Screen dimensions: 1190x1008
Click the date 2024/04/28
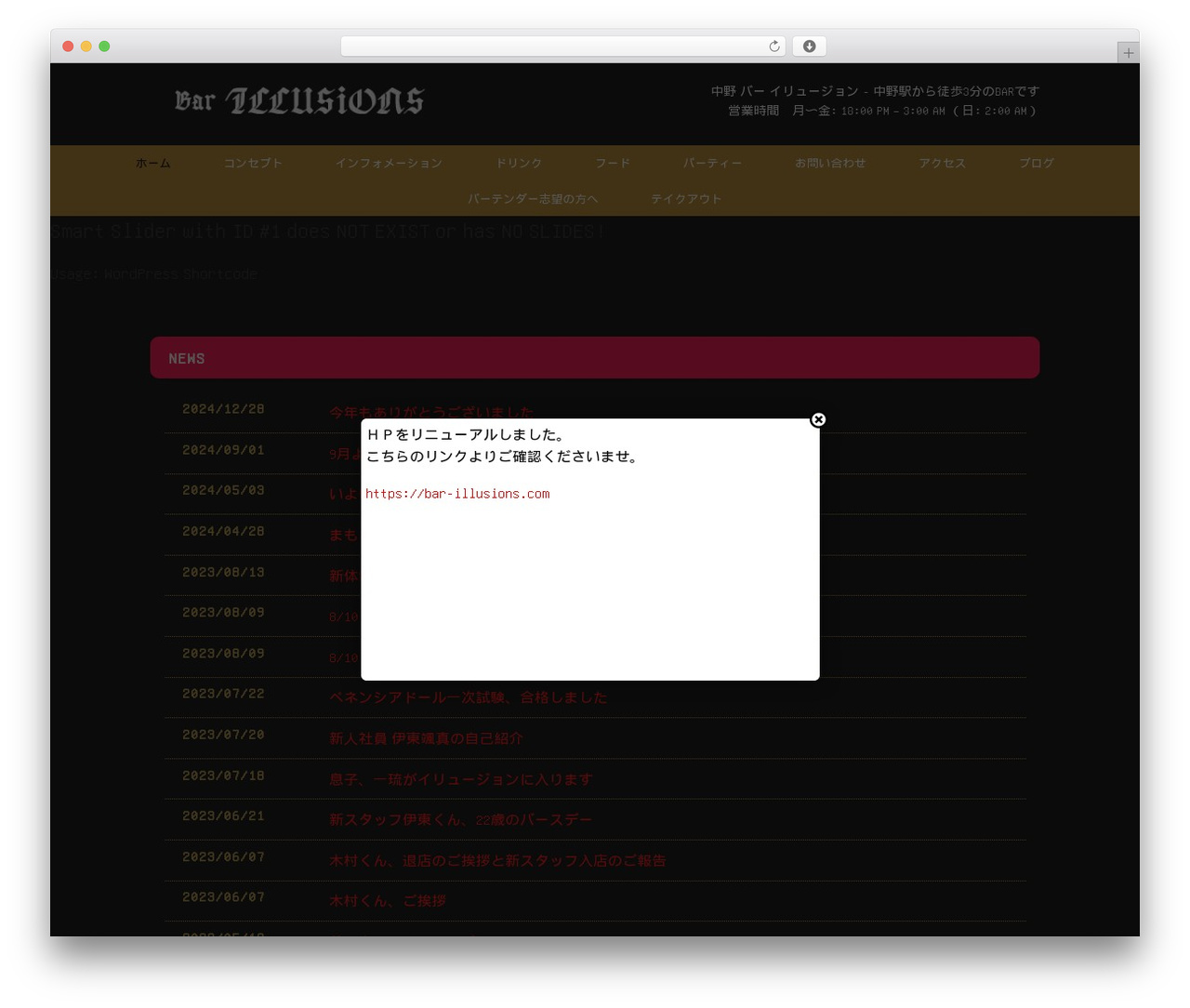[x=223, y=531]
